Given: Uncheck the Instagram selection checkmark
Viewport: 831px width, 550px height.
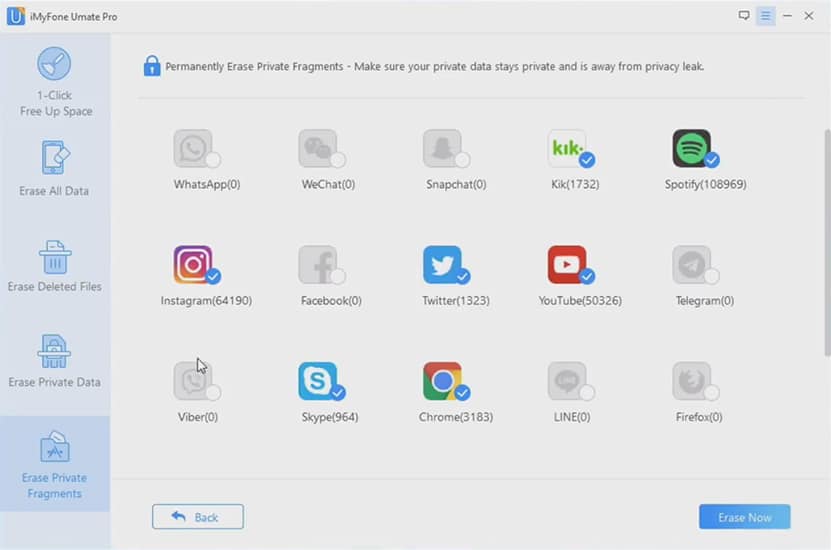Looking at the screenshot, I should [213, 276].
